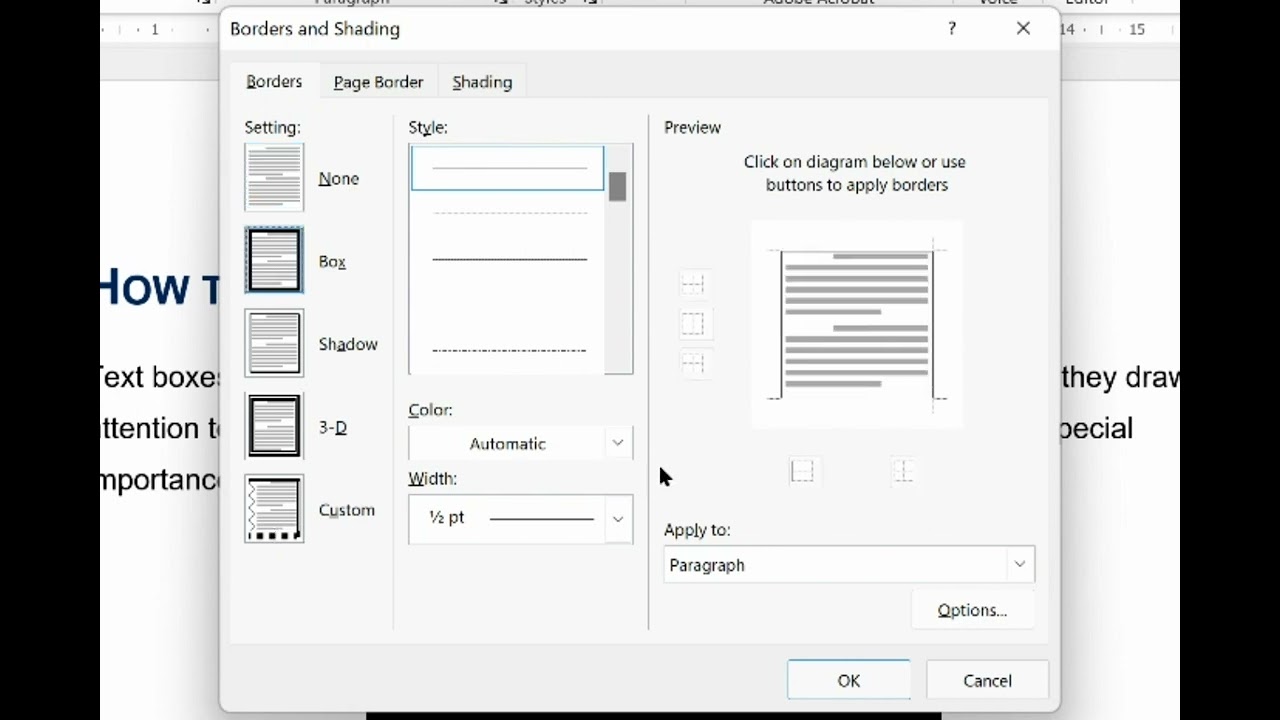Pick the Shadow border setting icon
Screen dimensions: 1280x720
pos(274,343)
